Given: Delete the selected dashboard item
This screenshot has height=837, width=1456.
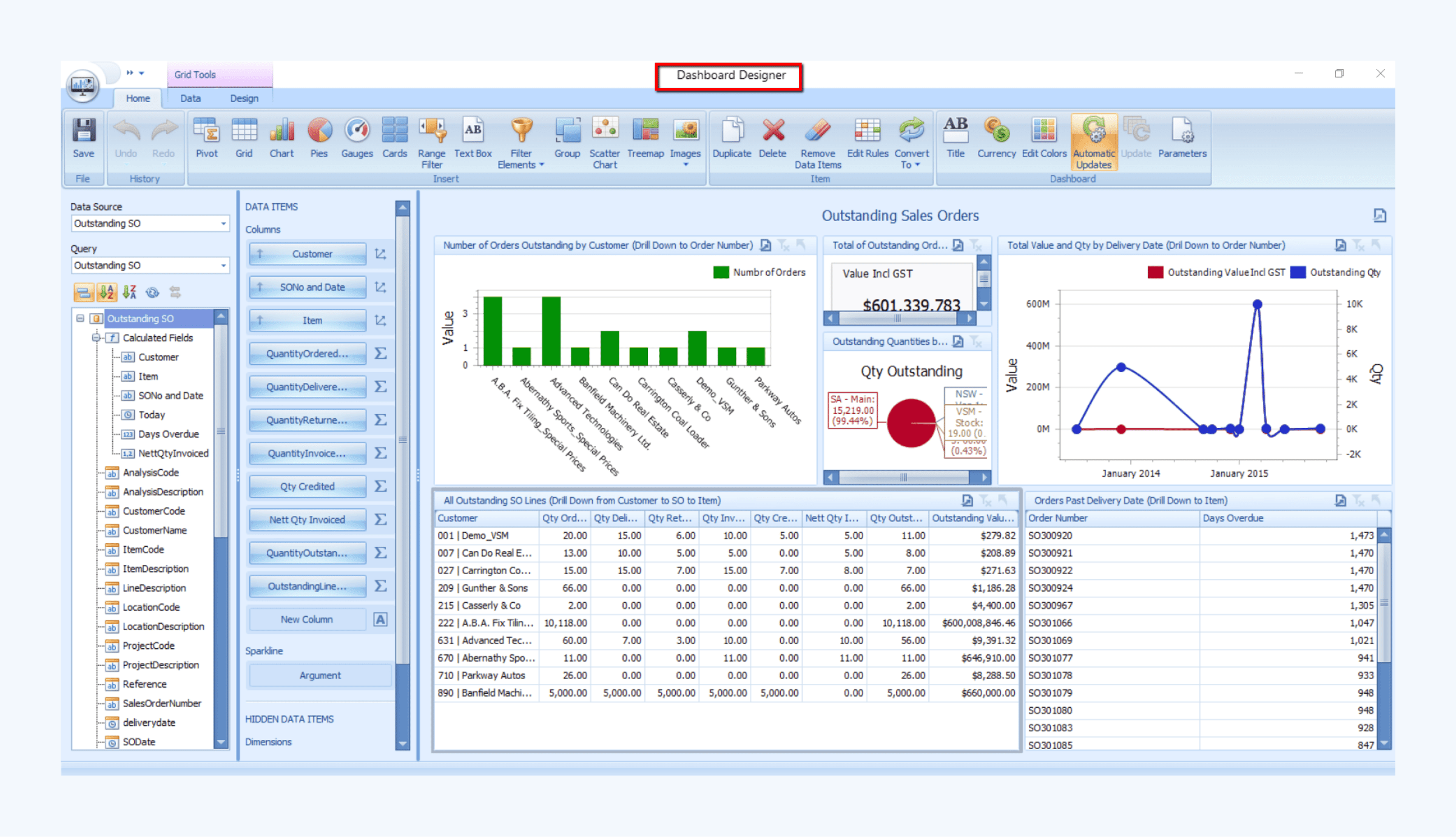Looking at the screenshot, I should [x=772, y=138].
